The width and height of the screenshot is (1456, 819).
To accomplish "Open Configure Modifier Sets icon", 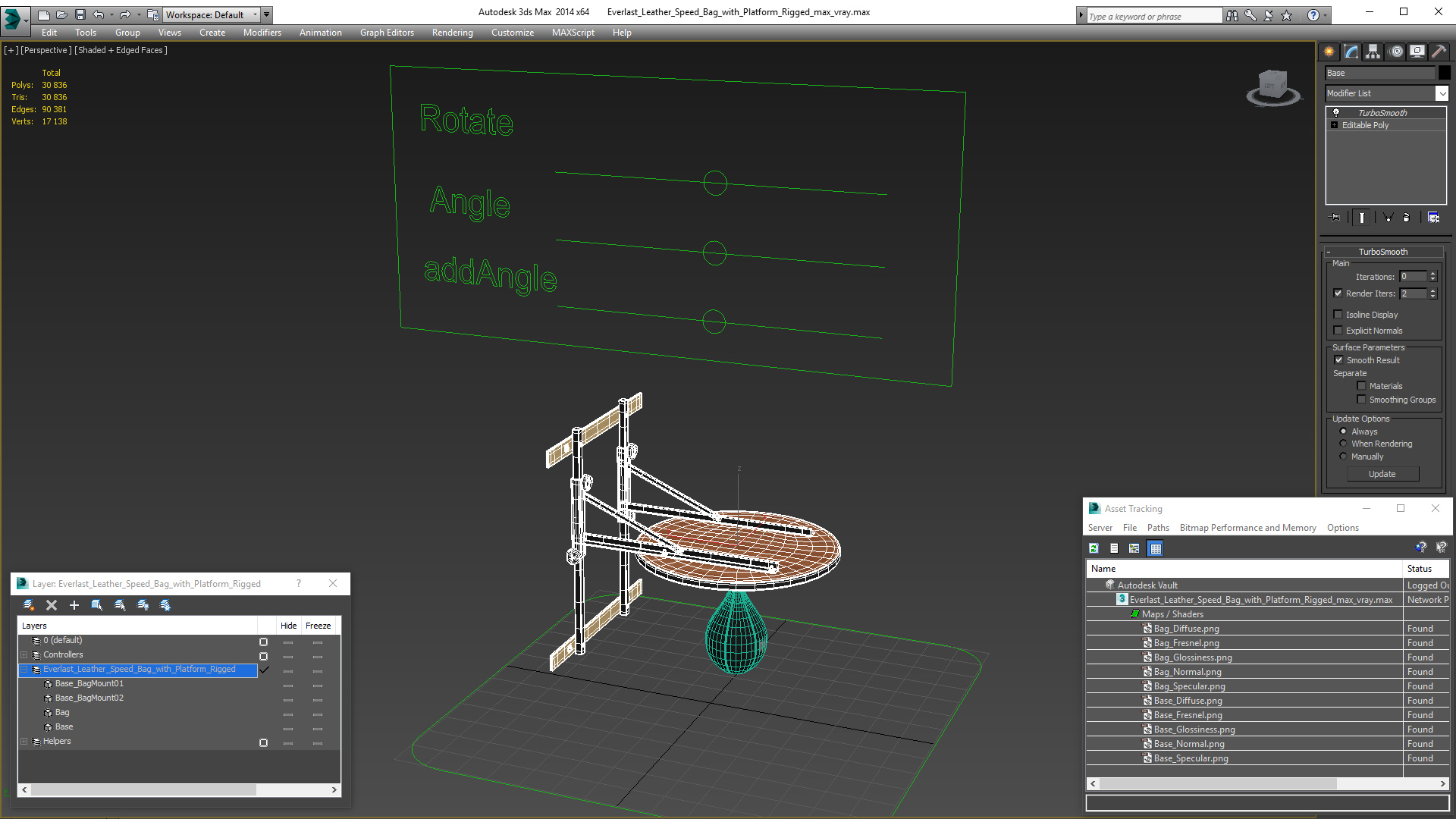I will (x=1433, y=218).
